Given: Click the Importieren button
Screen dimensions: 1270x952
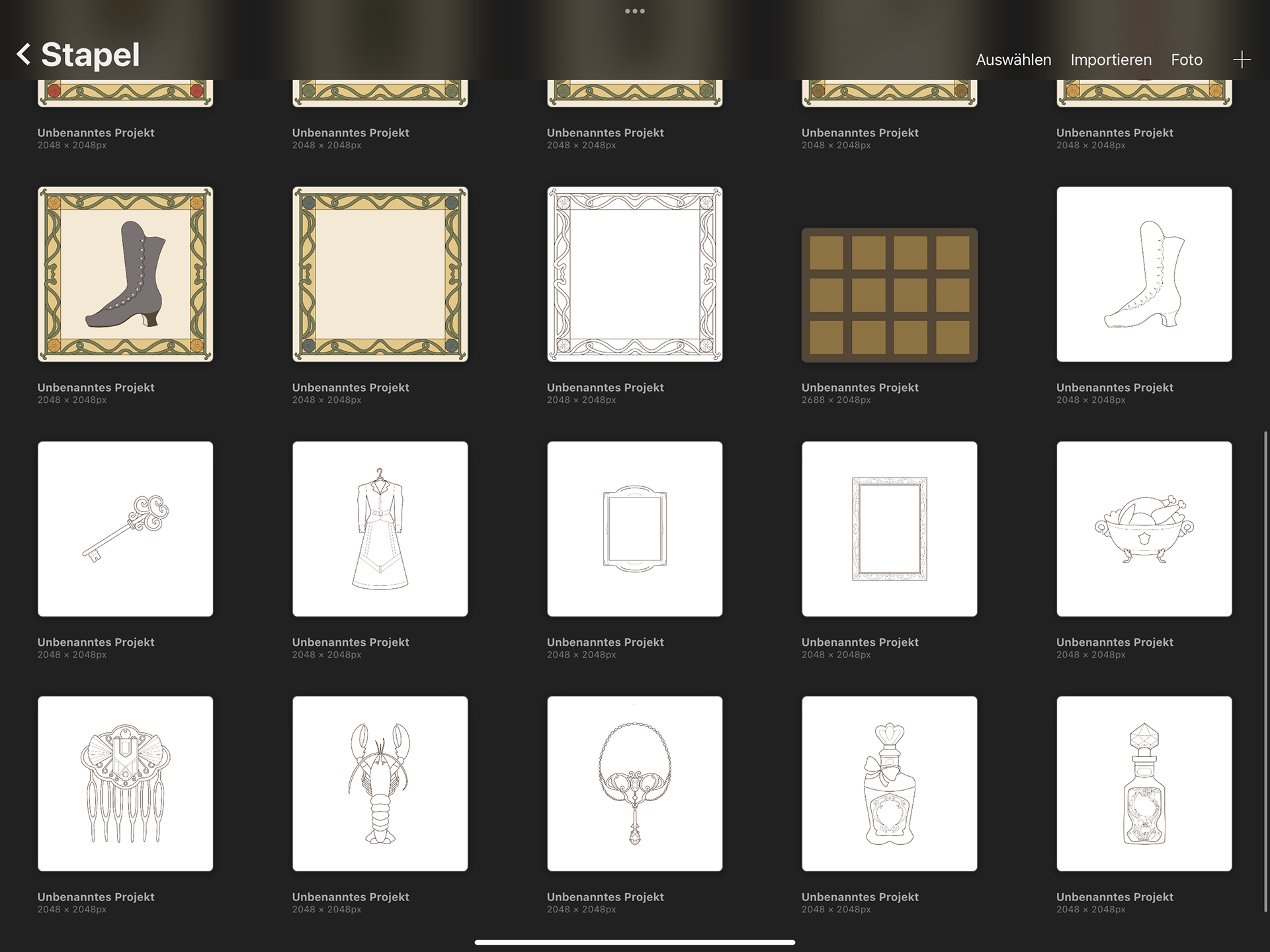Looking at the screenshot, I should (x=1111, y=60).
